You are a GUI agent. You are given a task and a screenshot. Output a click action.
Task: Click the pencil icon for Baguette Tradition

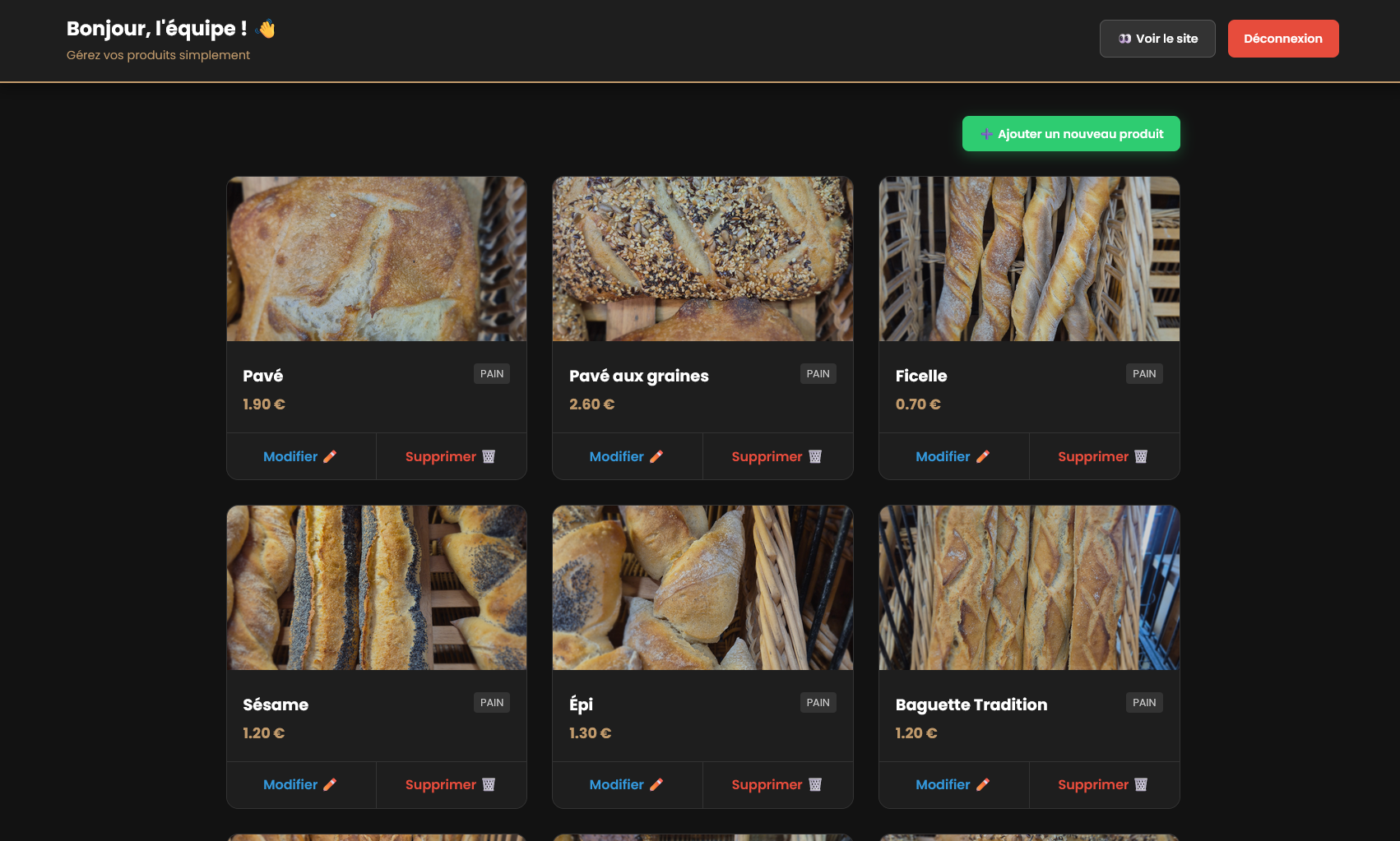[x=983, y=784]
